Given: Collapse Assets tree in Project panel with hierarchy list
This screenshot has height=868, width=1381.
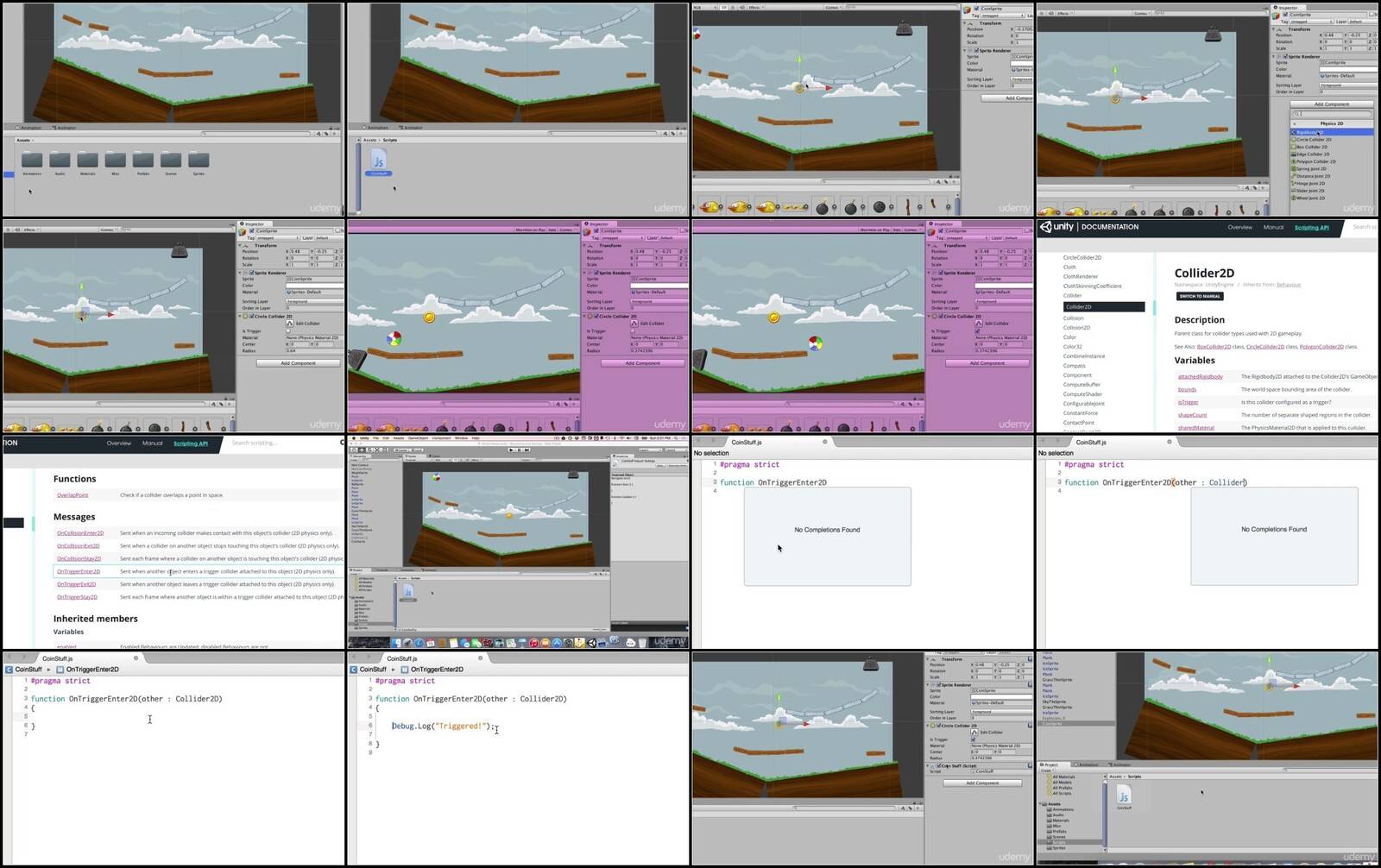Looking at the screenshot, I should tap(1042, 803).
